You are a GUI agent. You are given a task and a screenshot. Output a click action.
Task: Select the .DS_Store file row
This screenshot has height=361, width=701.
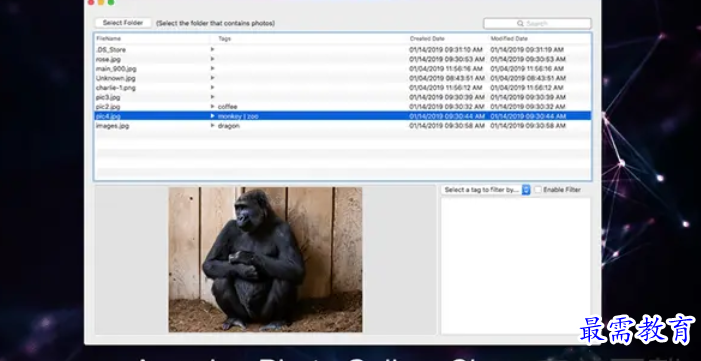pyautogui.click(x=342, y=50)
